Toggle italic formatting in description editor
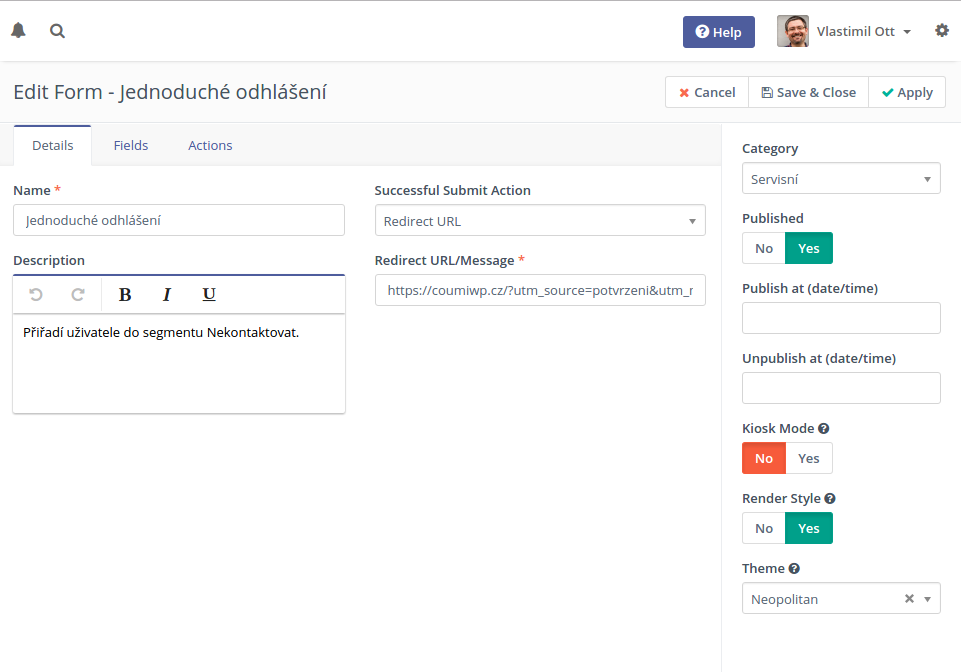This screenshot has height=672, width=961. (167, 294)
